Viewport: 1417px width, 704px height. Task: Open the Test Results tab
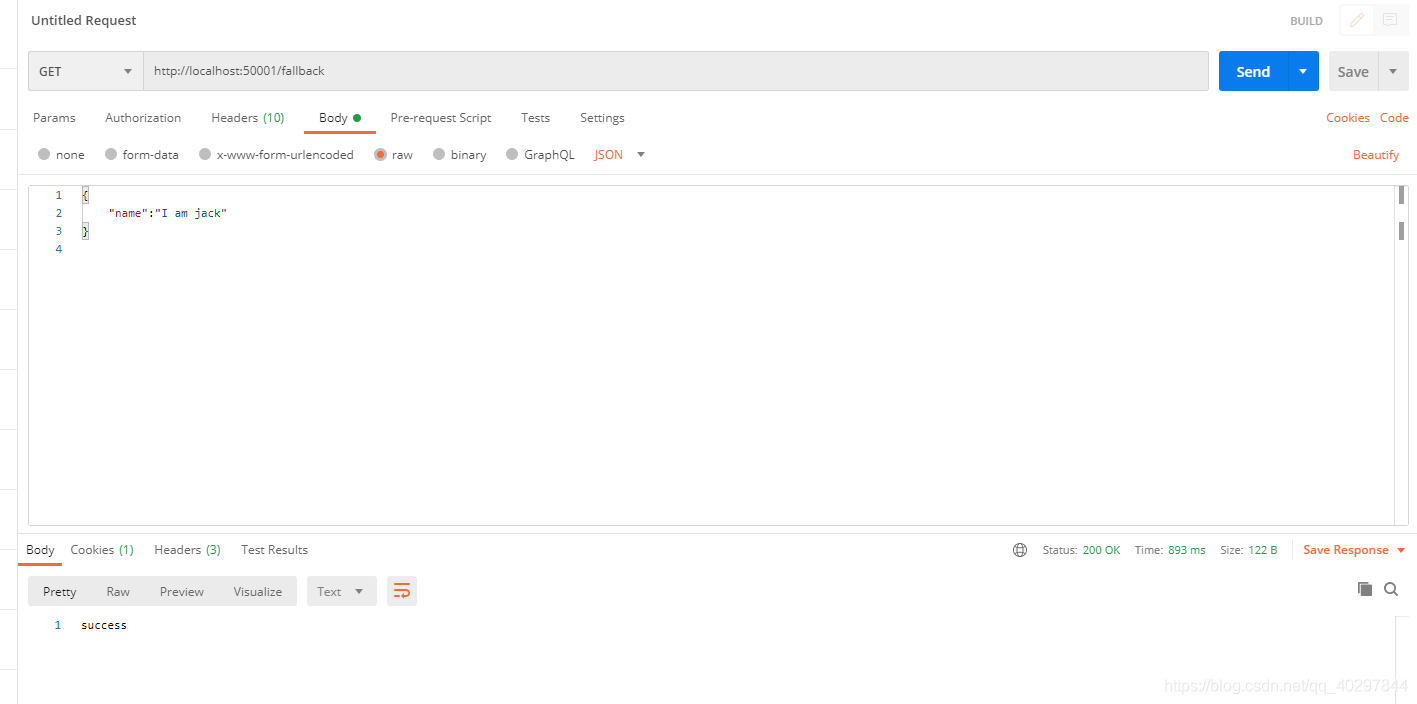(274, 550)
